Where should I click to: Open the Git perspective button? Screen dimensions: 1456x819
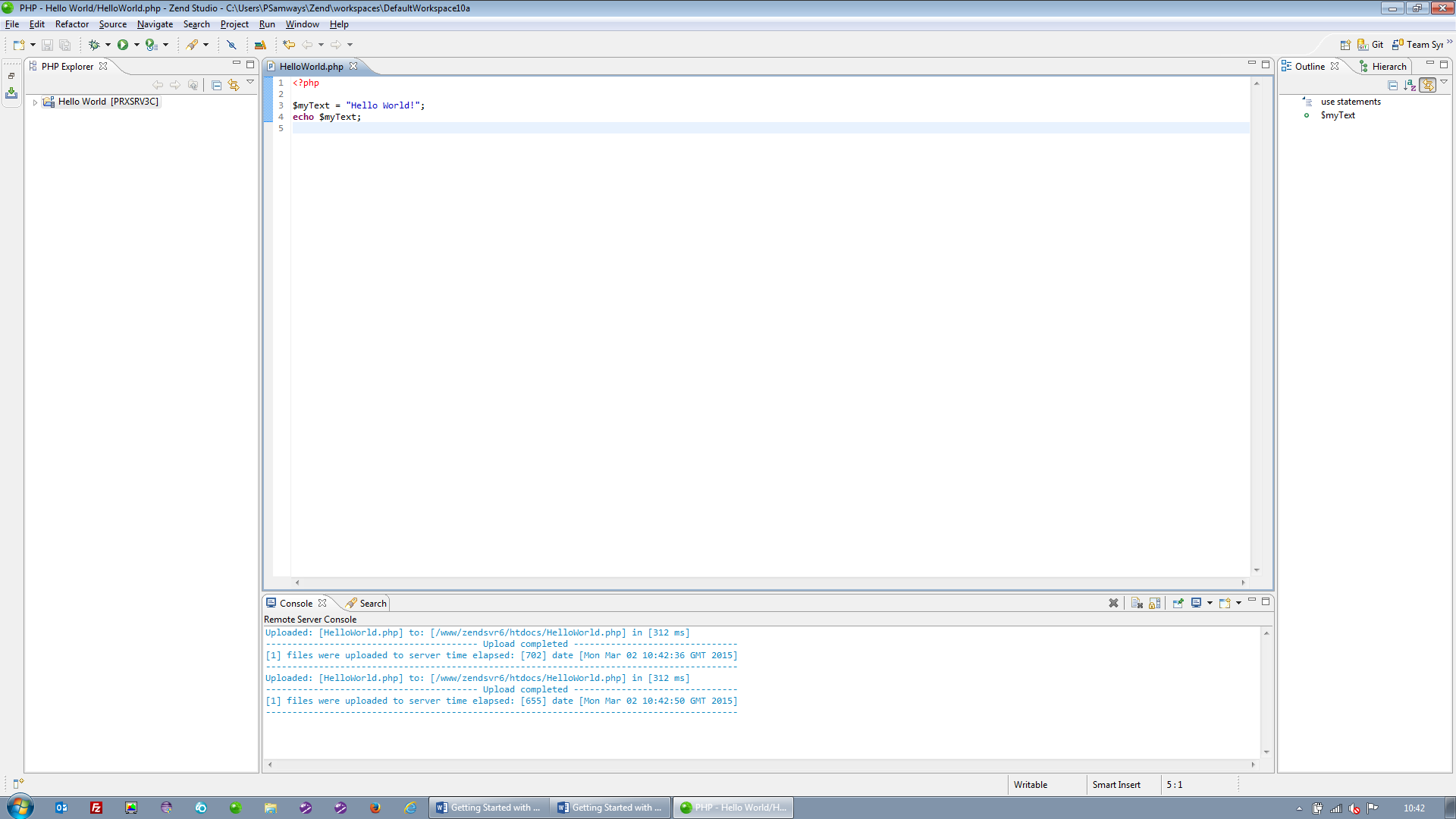click(1370, 45)
